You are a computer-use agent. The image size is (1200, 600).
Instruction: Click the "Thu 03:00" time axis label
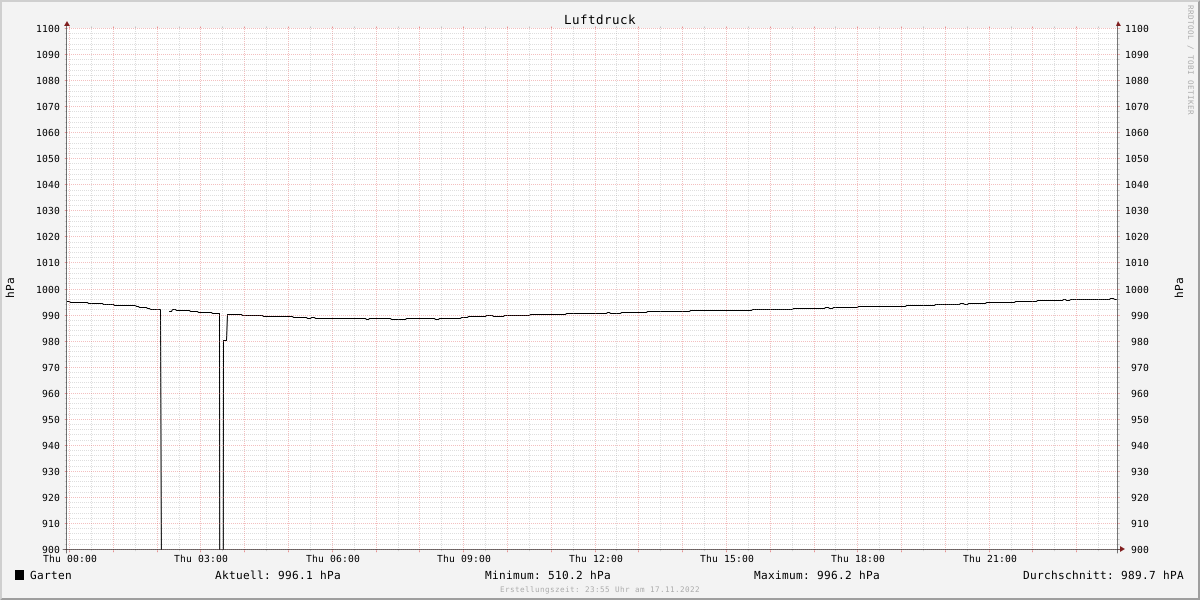point(201,559)
